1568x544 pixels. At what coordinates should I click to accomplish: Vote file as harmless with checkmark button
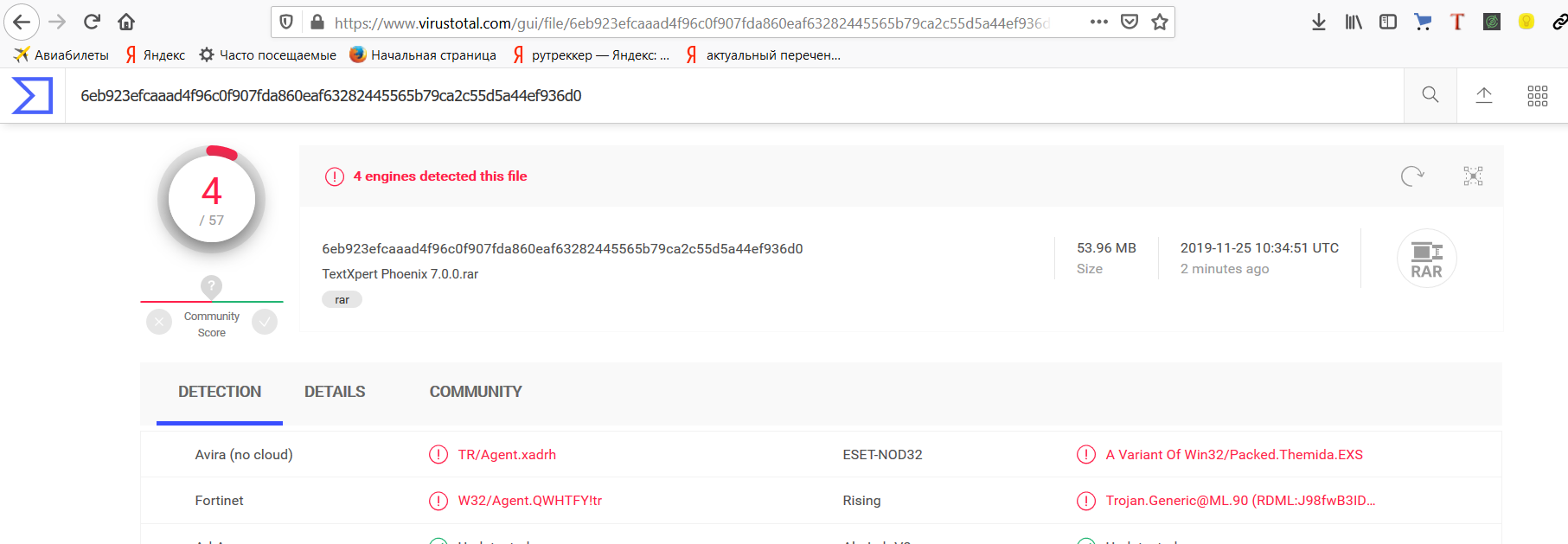(x=265, y=323)
